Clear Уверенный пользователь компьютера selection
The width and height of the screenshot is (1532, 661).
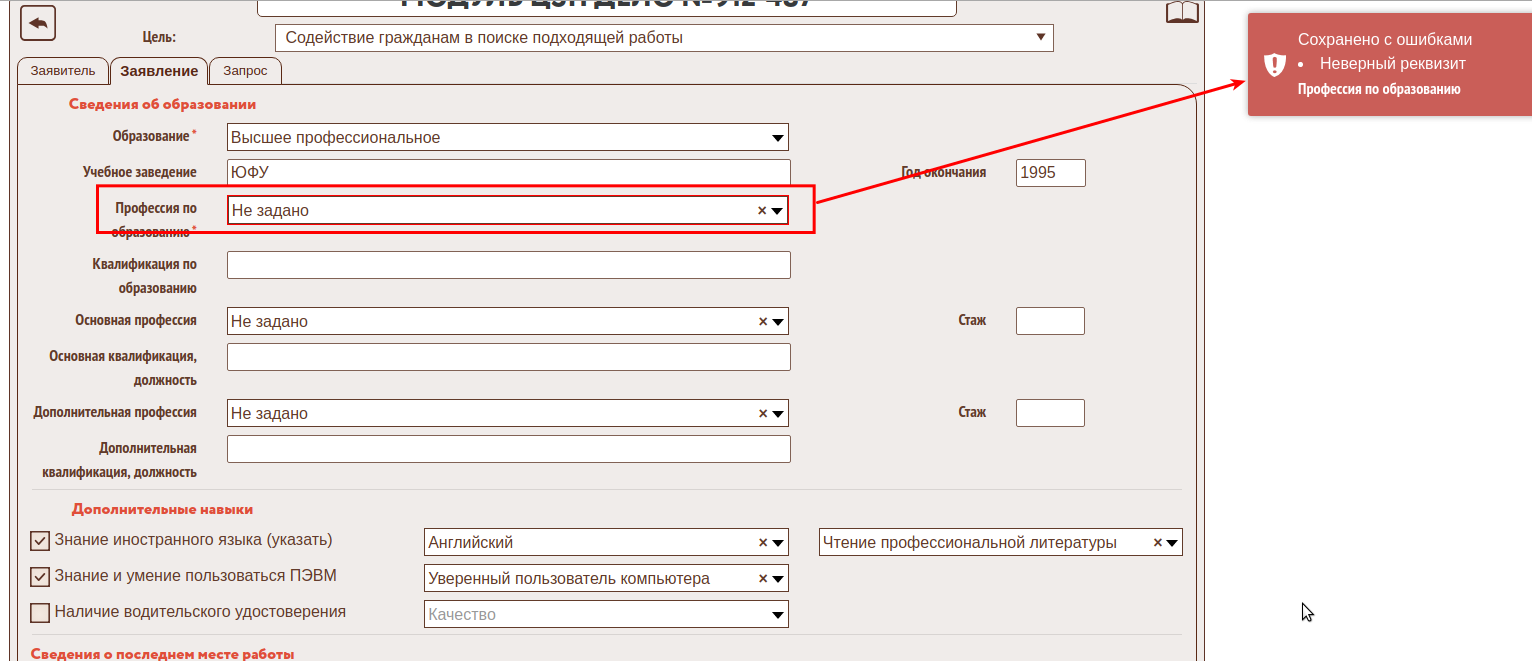point(762,579)
